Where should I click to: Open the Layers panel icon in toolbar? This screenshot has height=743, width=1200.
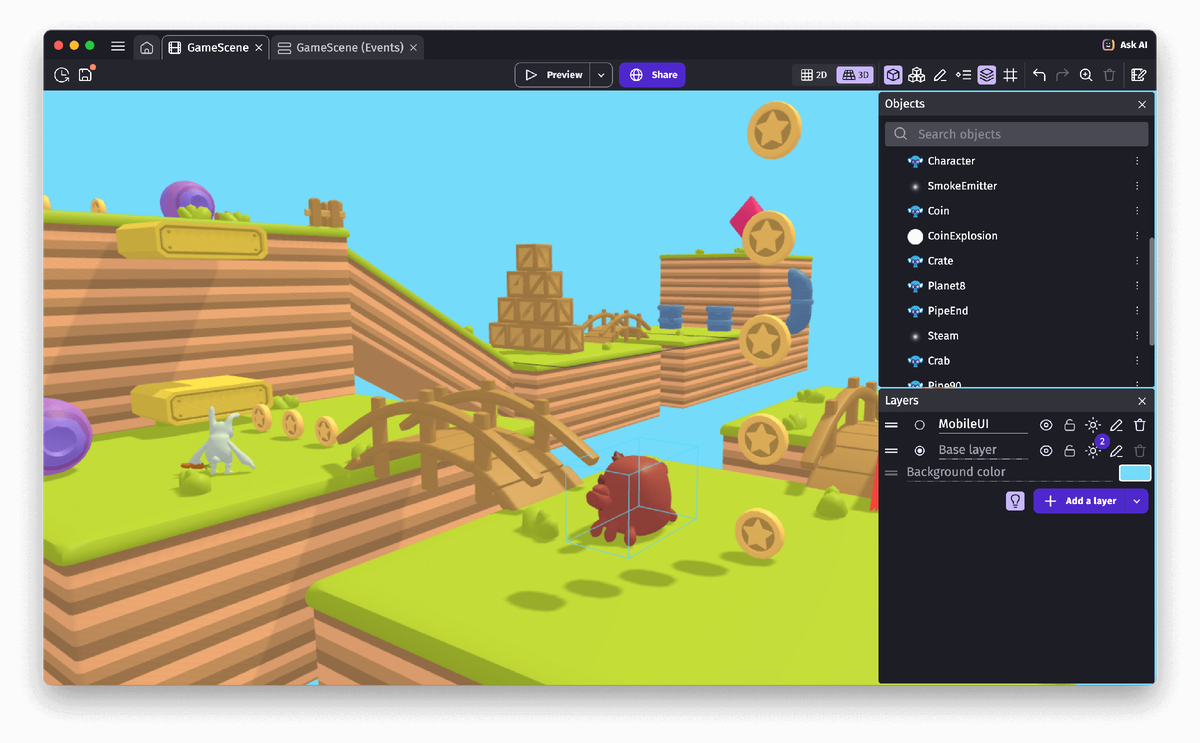pyautogui.click(x=987, y=74)
